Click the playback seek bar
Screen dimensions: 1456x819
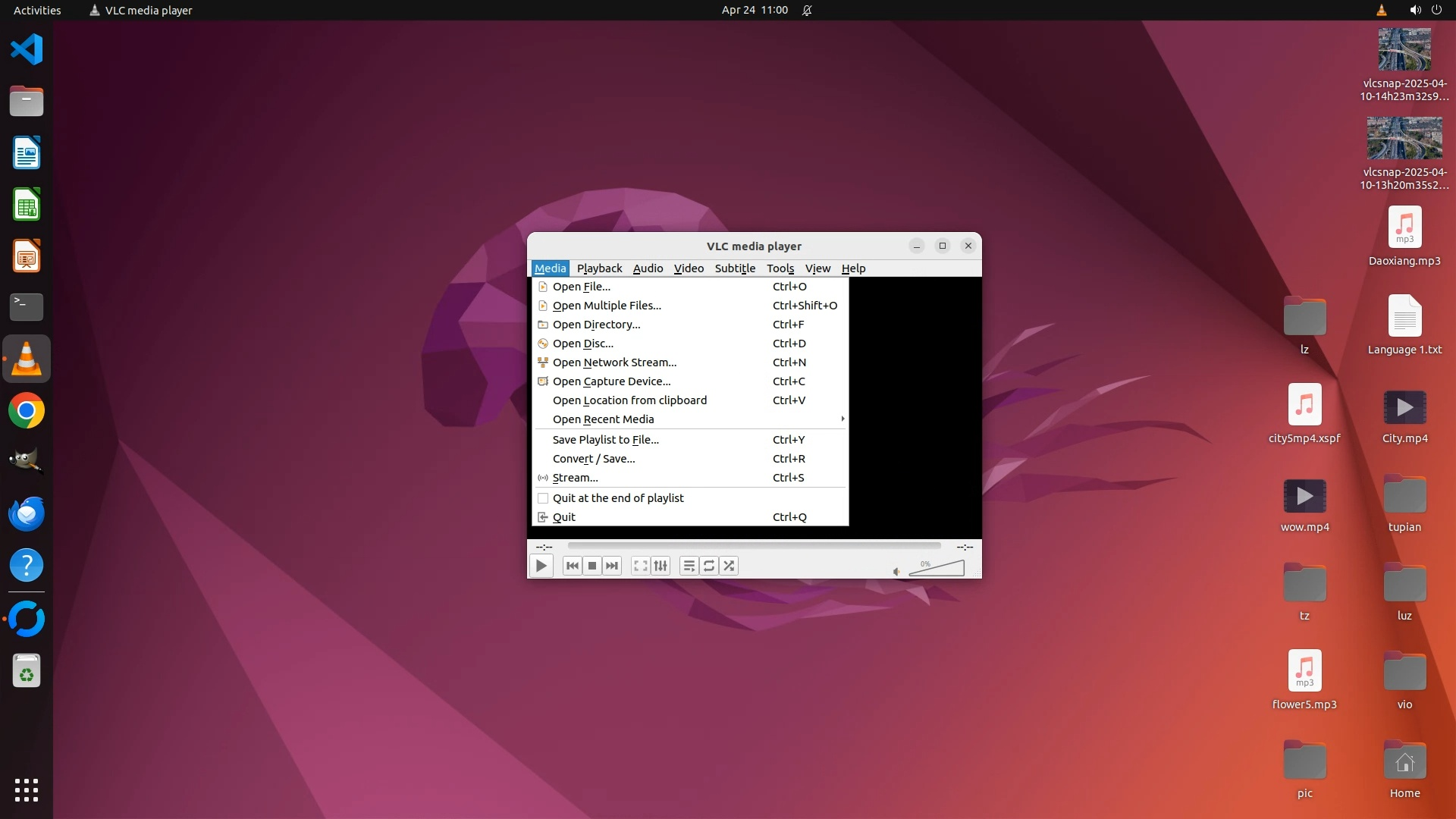[x=754, y=546]
